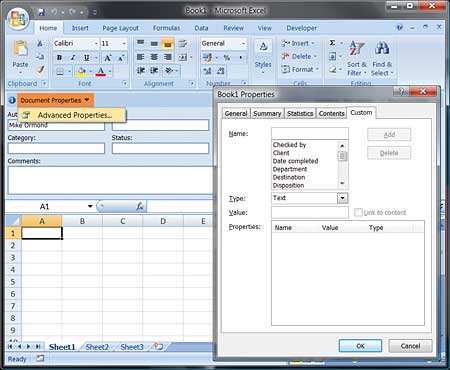Open the Contents tab in Properties dialog
The height and width of the screenshot is (370, 450).
[x=331, y=113]
